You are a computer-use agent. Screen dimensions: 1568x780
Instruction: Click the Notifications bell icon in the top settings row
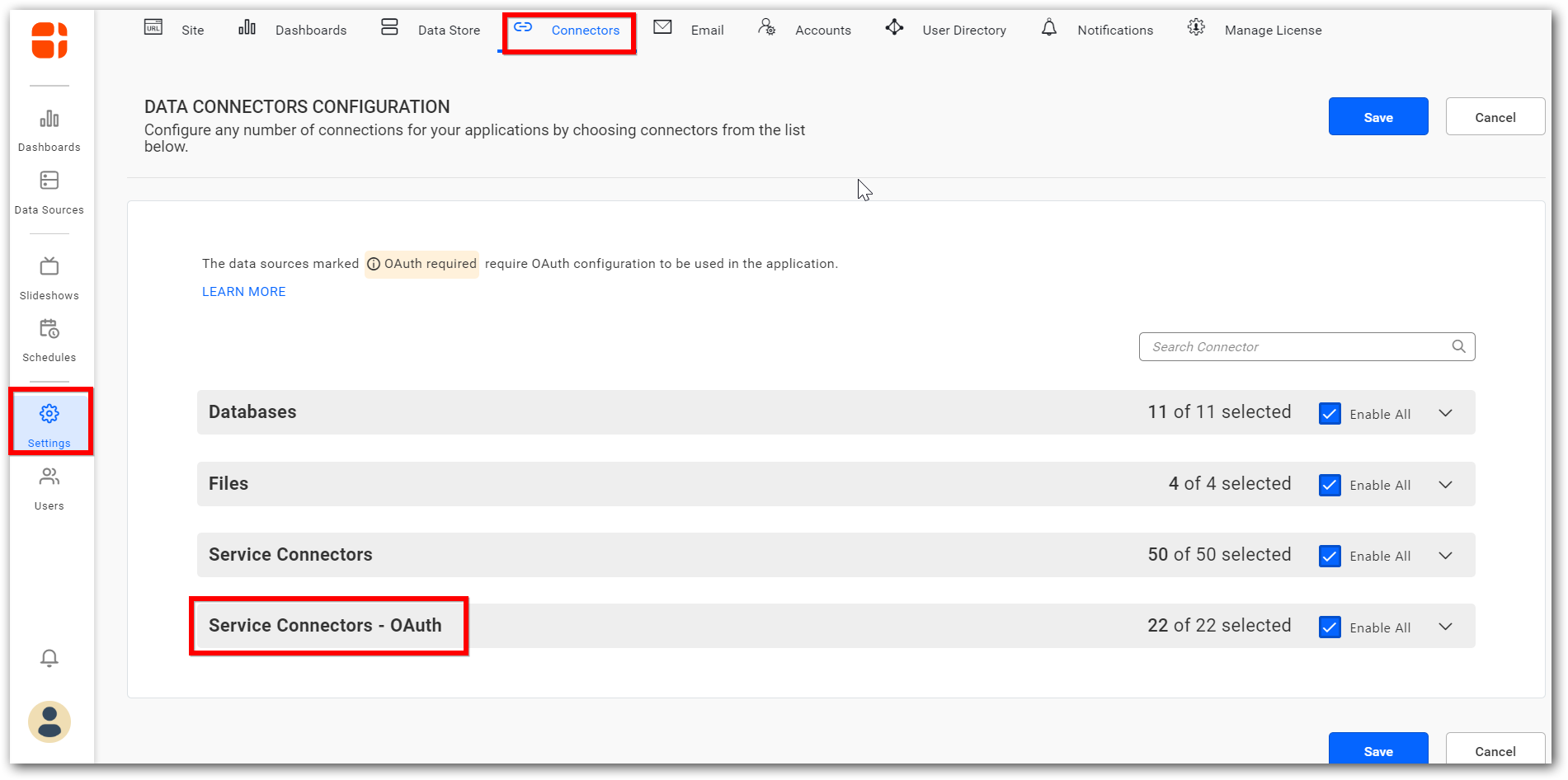pos(1049,27)
